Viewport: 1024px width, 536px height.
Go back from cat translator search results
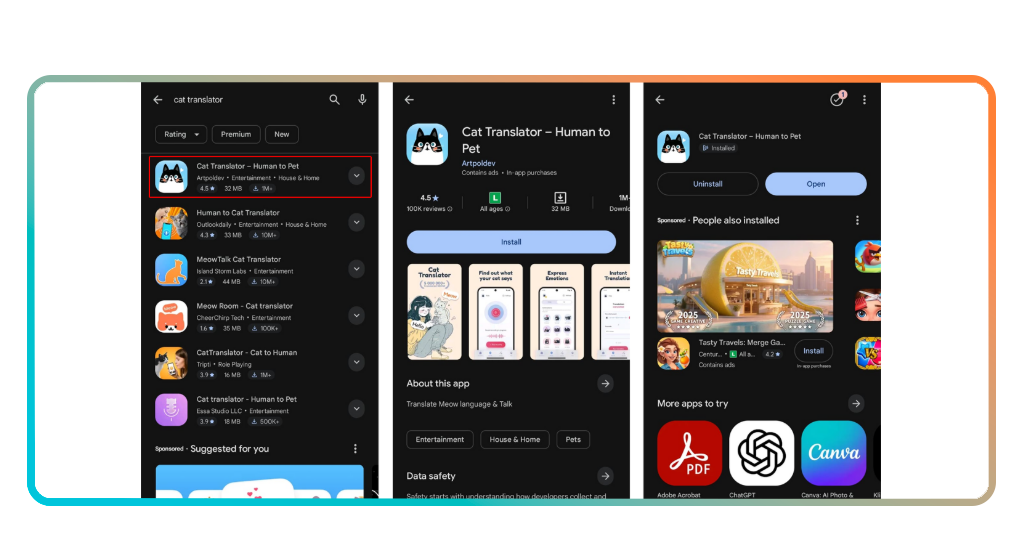(157, 100)
